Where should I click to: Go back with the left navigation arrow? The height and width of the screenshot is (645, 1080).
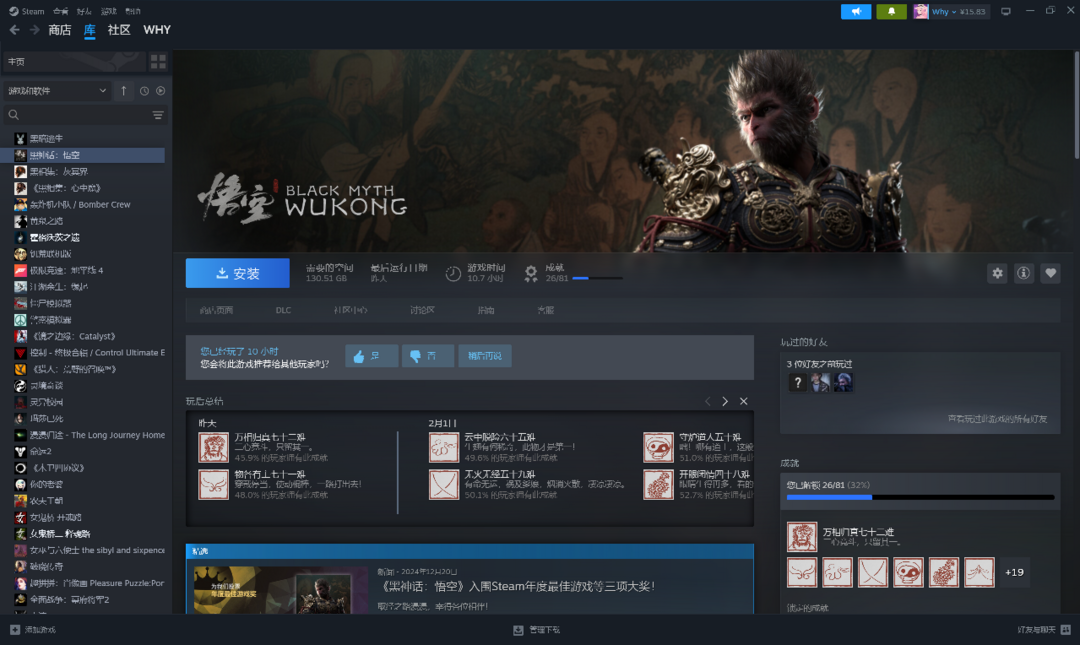(14, 30)
